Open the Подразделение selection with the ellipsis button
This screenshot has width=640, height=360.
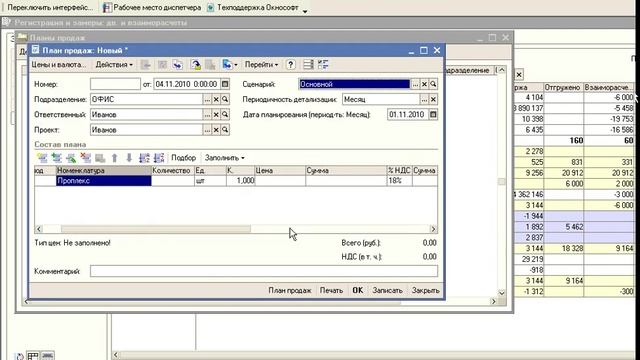click(207, 99)
